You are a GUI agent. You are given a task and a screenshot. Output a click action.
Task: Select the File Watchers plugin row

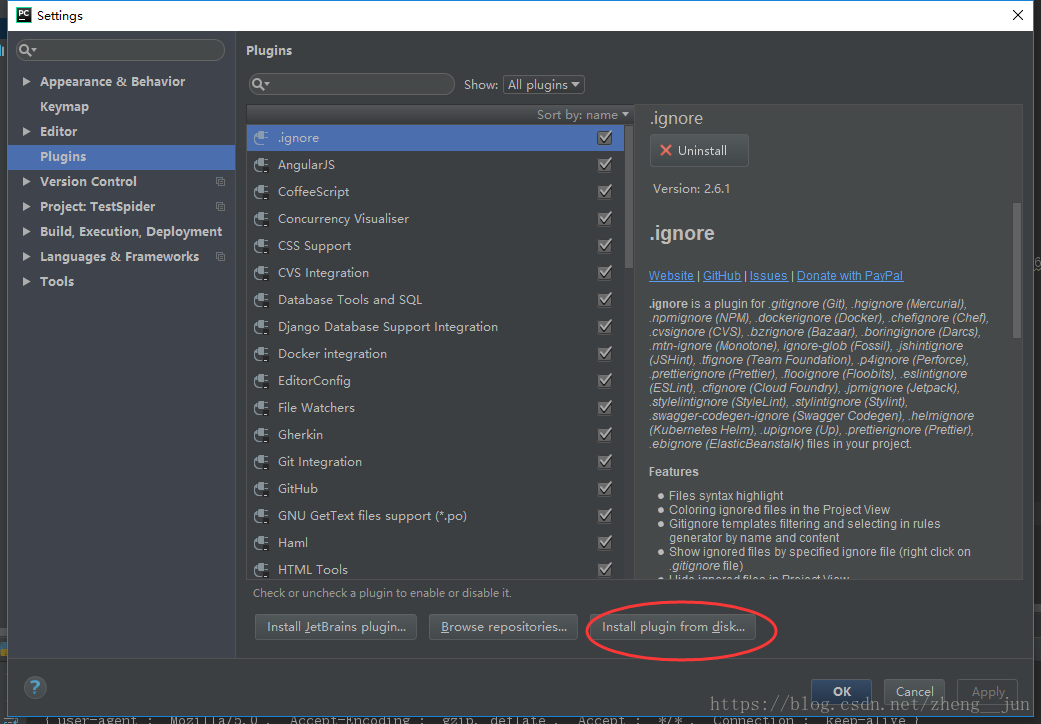[436, 407]
